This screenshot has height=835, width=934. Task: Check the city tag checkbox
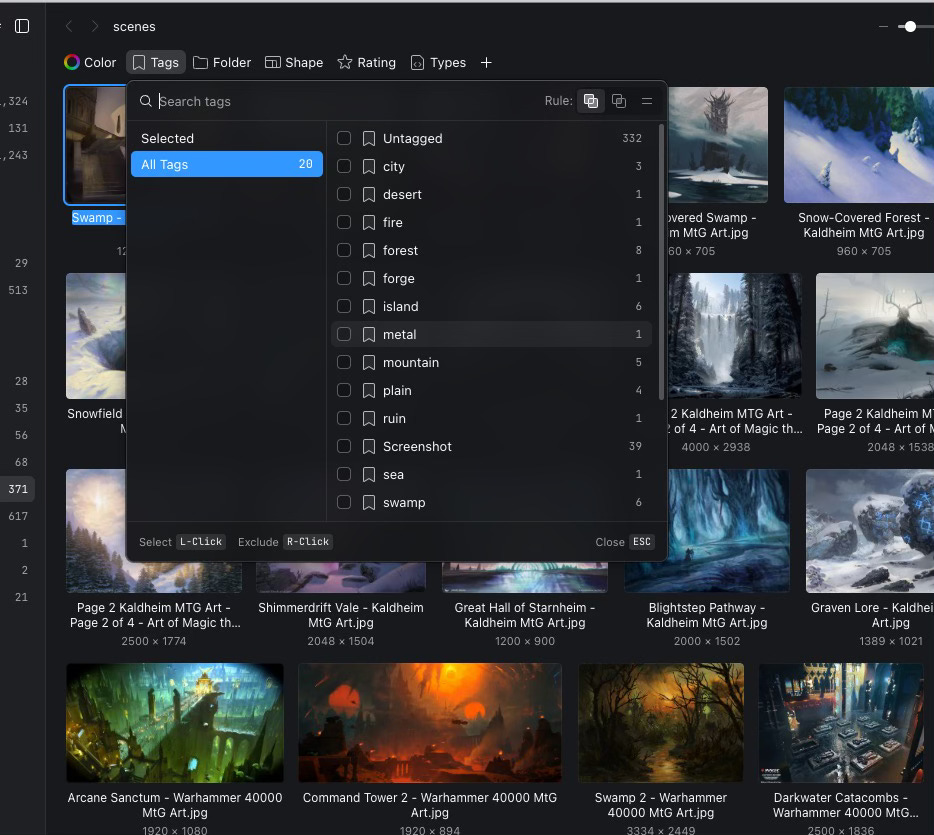(344, 166)
